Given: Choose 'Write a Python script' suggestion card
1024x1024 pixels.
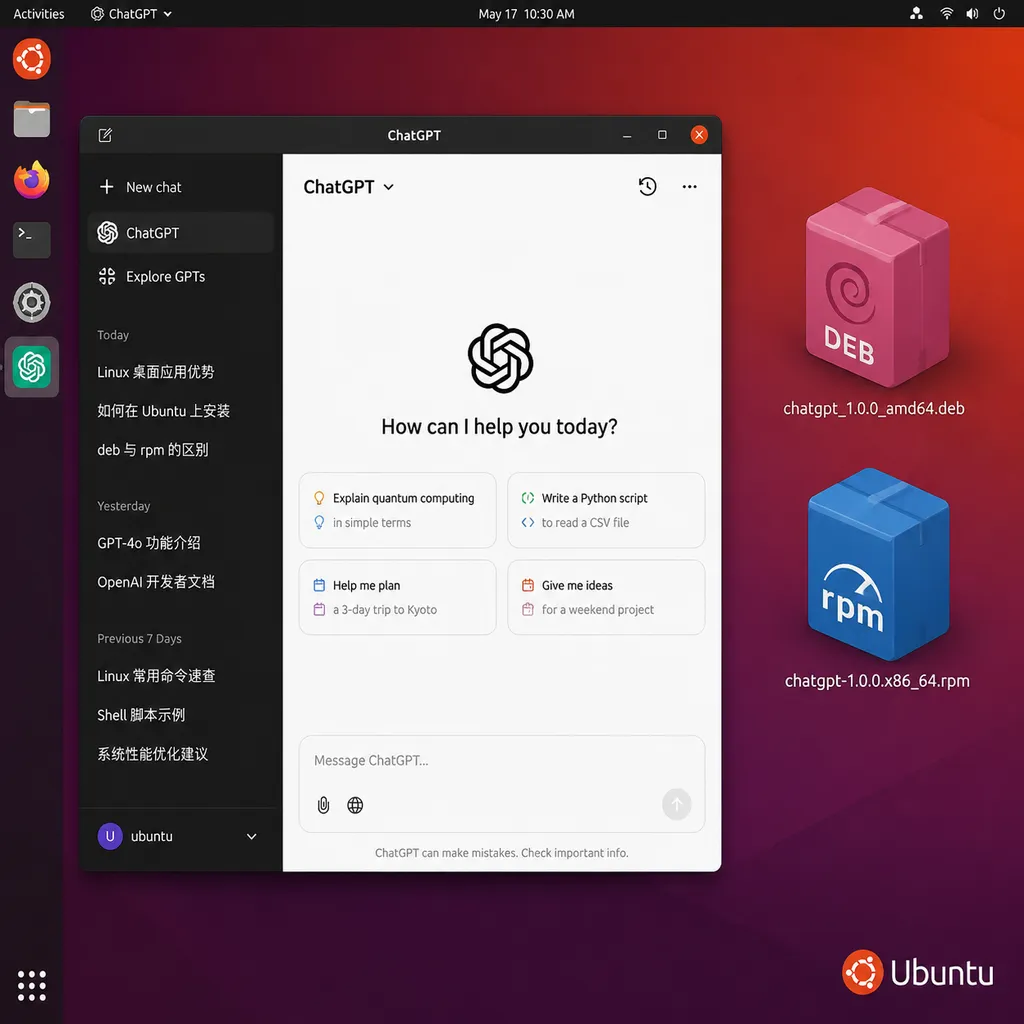Looking at the screenshot, I should click(605, 510).
